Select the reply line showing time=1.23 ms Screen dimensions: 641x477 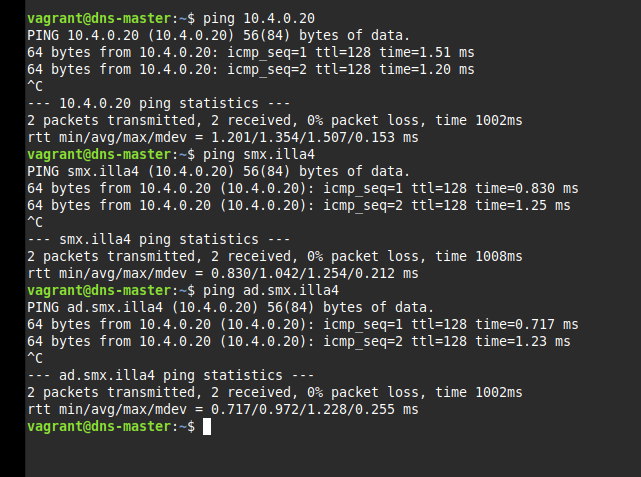tap(298, 342)
